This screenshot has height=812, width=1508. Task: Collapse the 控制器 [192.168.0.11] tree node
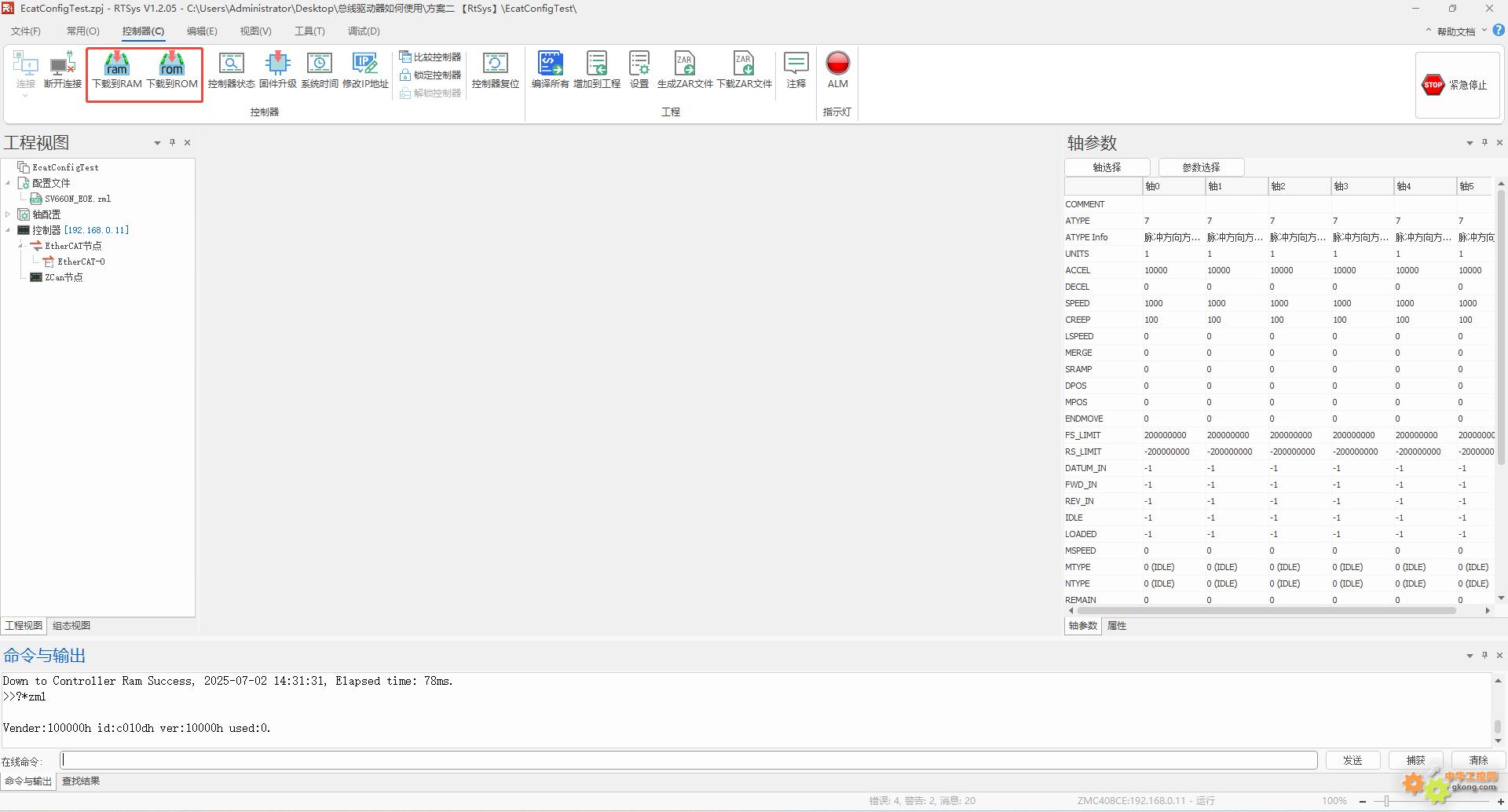click(x=8, y=230)
